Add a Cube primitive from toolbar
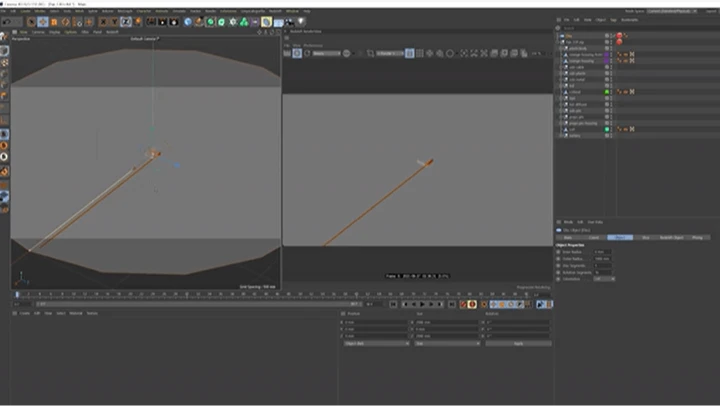 pyautogui.click(x=188, y=22)
